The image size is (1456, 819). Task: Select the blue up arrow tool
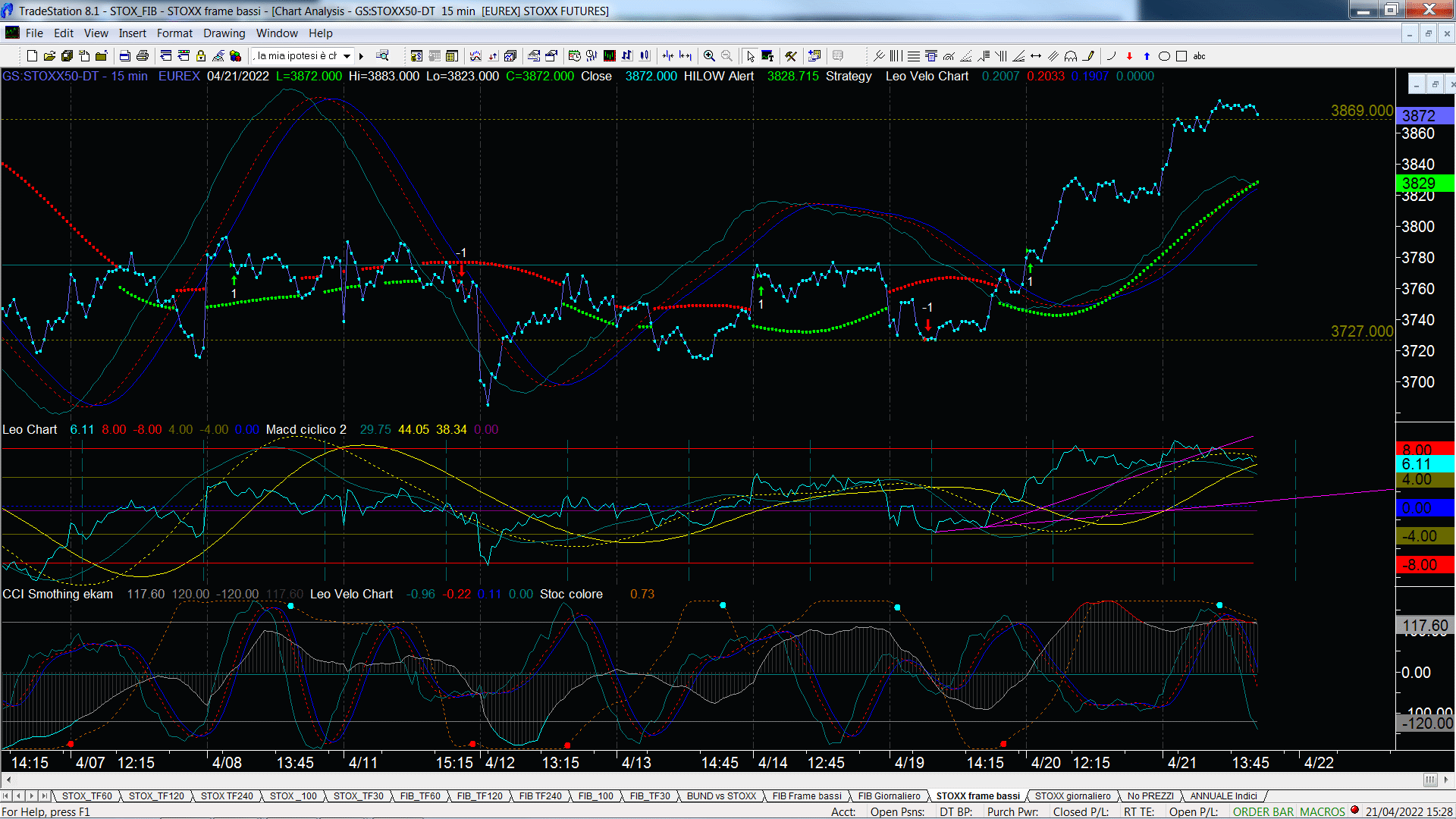pos(1147,56)
